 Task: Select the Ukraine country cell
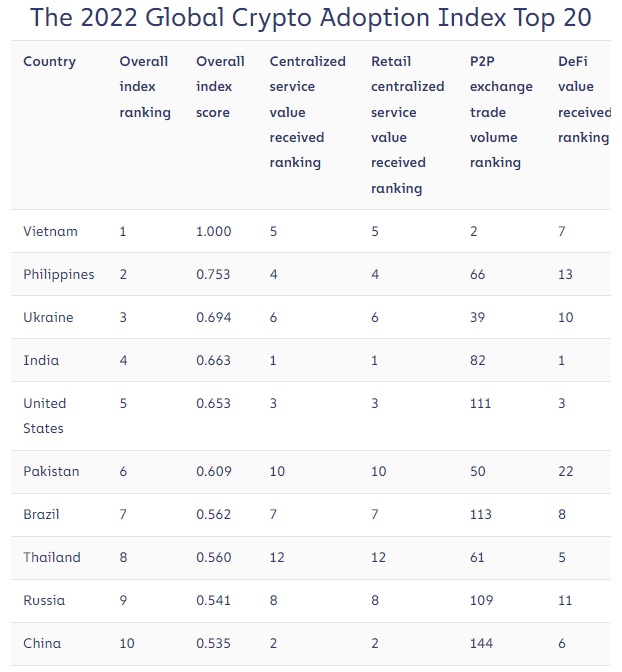(x=48, y=318)
